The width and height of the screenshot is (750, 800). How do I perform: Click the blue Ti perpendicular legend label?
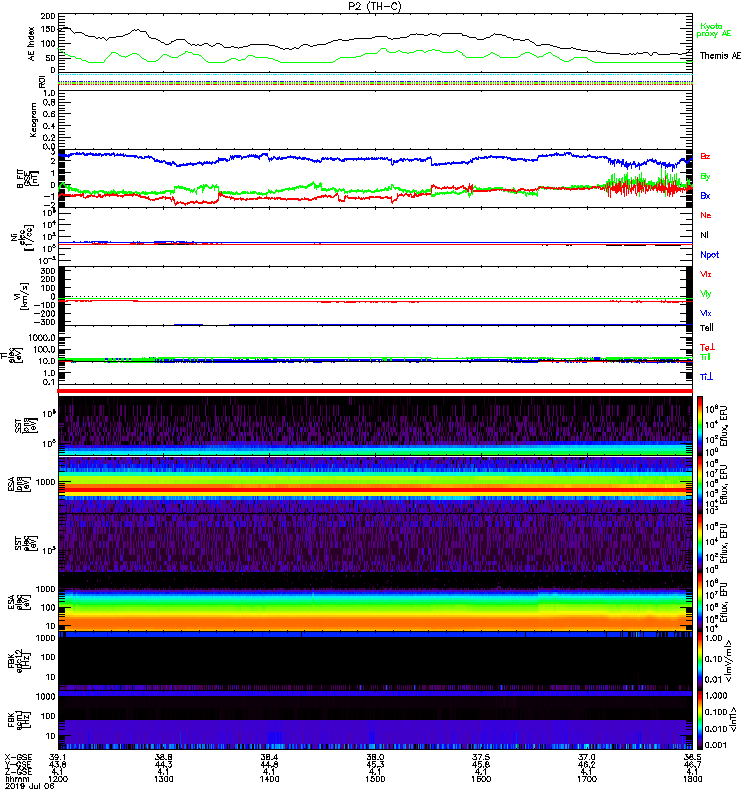706,377
